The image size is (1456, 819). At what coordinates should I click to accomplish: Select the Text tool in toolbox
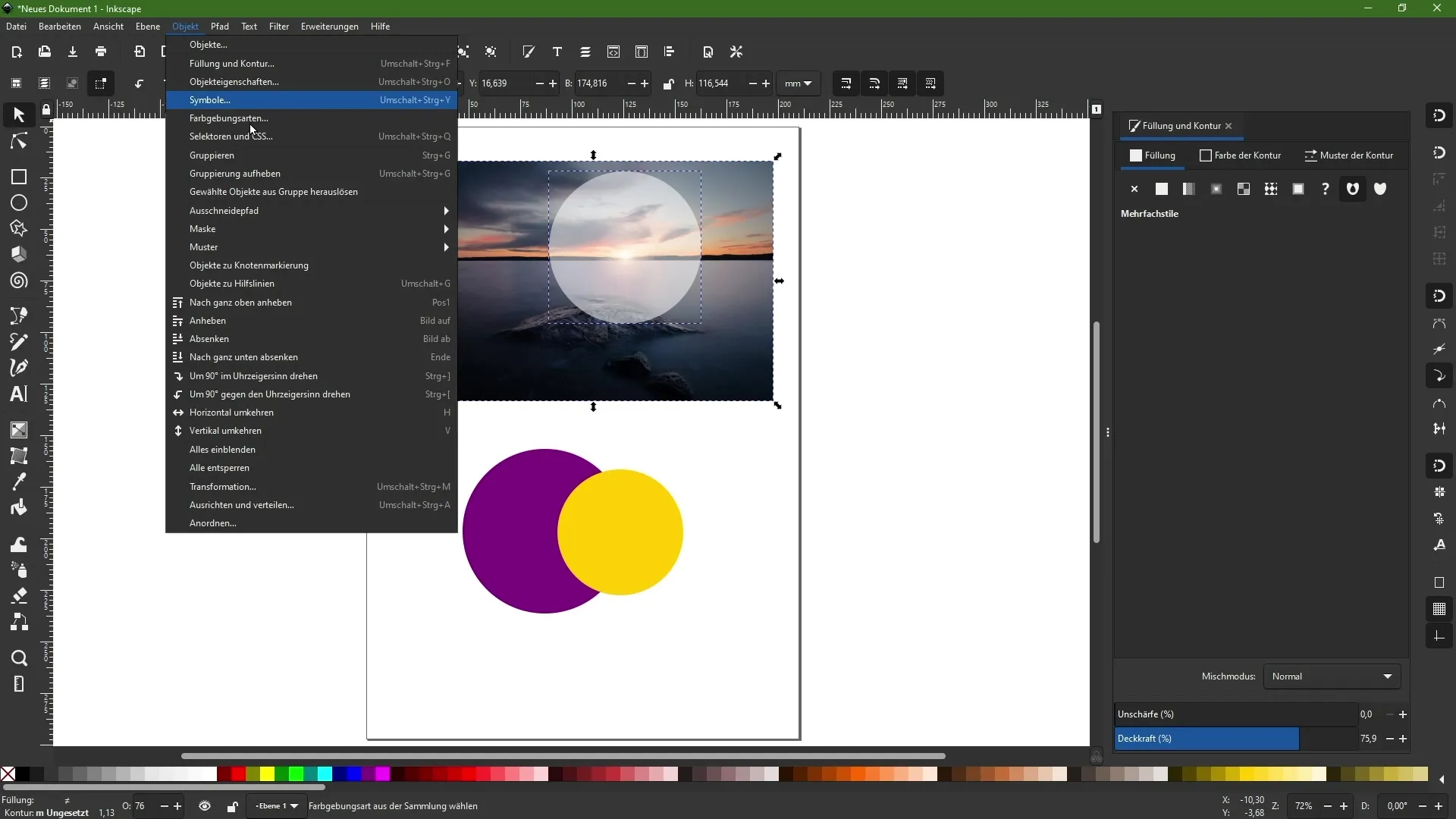pyautogui.click(x=19, y=394)
